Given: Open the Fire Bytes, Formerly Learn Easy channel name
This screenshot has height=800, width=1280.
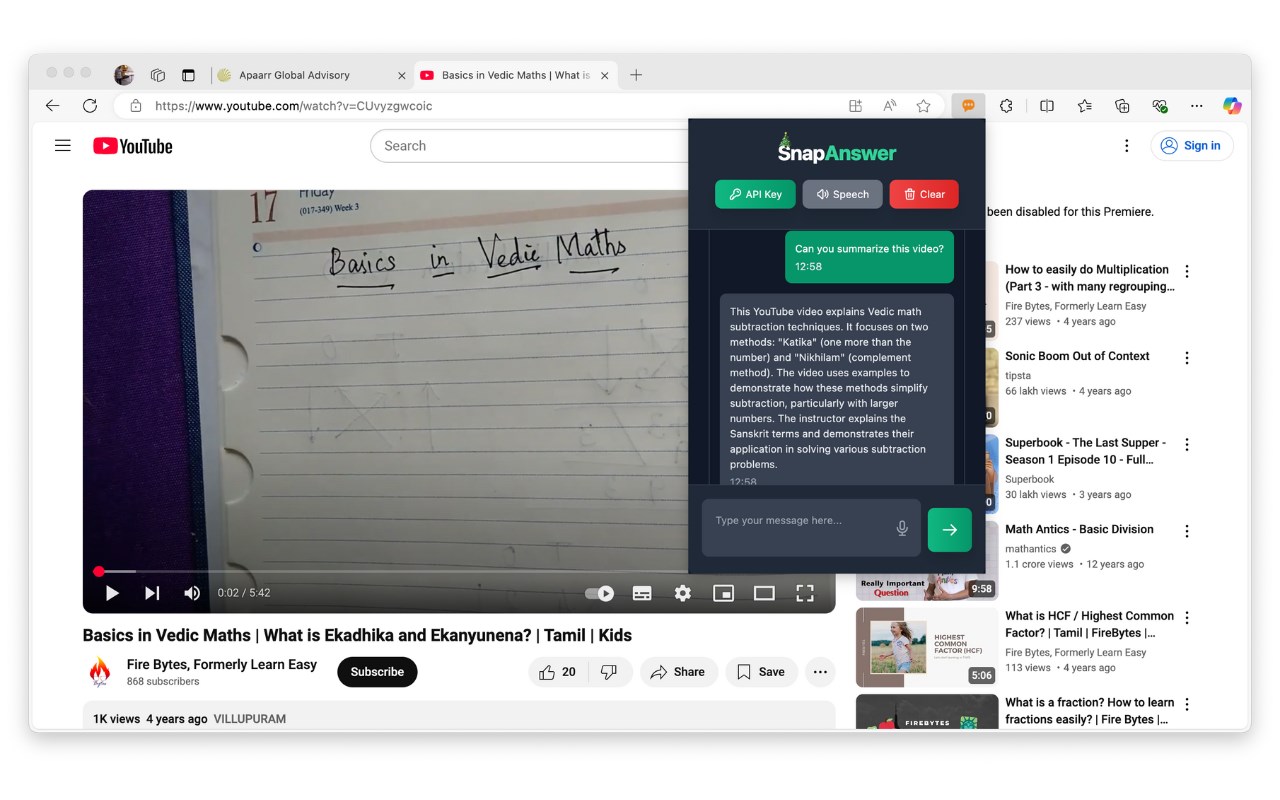Looking at the screenshot, I should point(222,664).
